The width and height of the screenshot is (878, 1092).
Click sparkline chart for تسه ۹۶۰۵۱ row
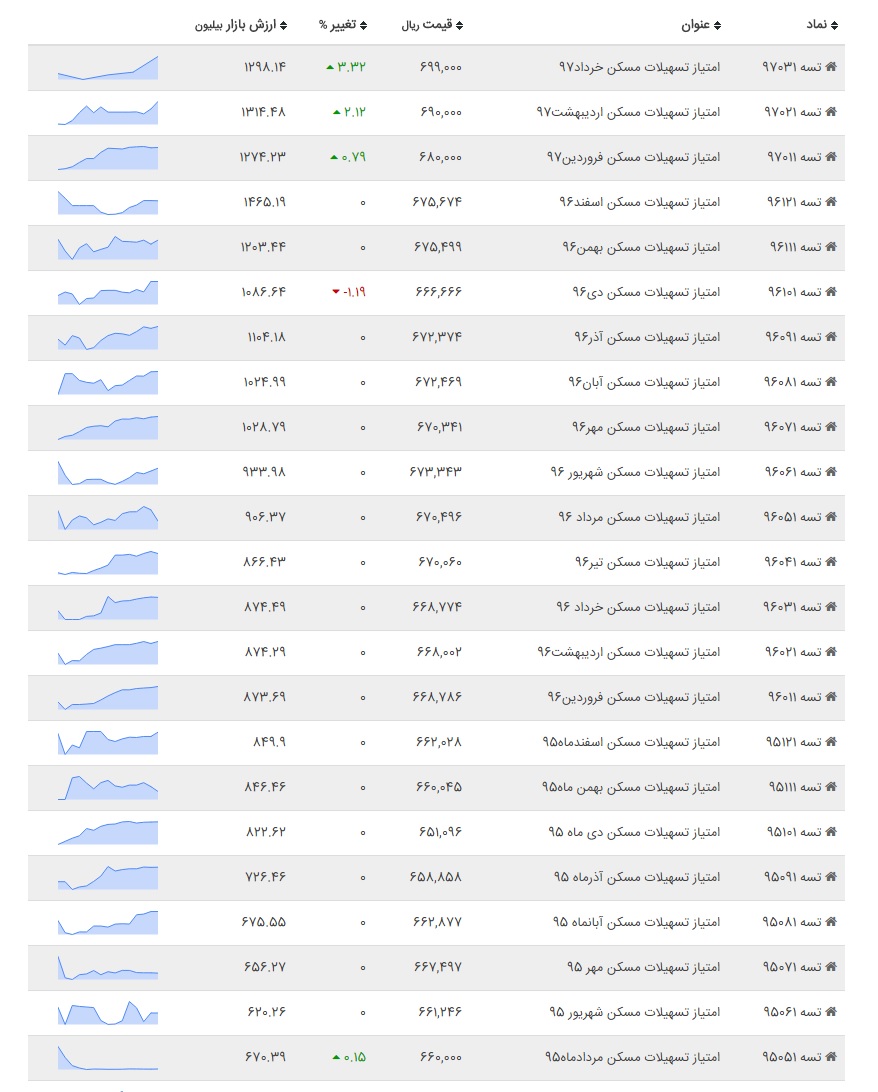pos(108,517)
